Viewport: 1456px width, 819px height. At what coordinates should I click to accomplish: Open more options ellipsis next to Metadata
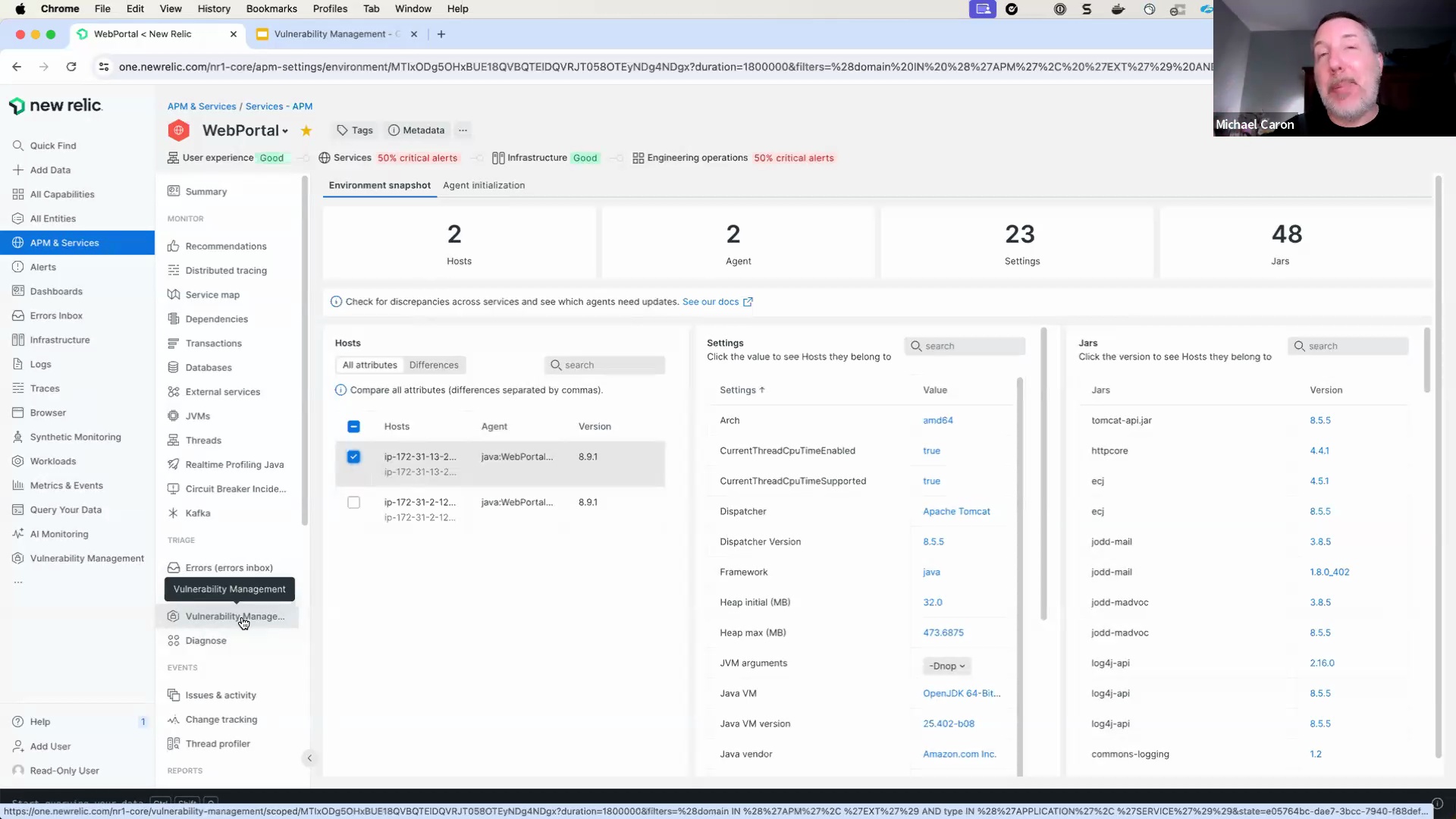tap(463, 130)
